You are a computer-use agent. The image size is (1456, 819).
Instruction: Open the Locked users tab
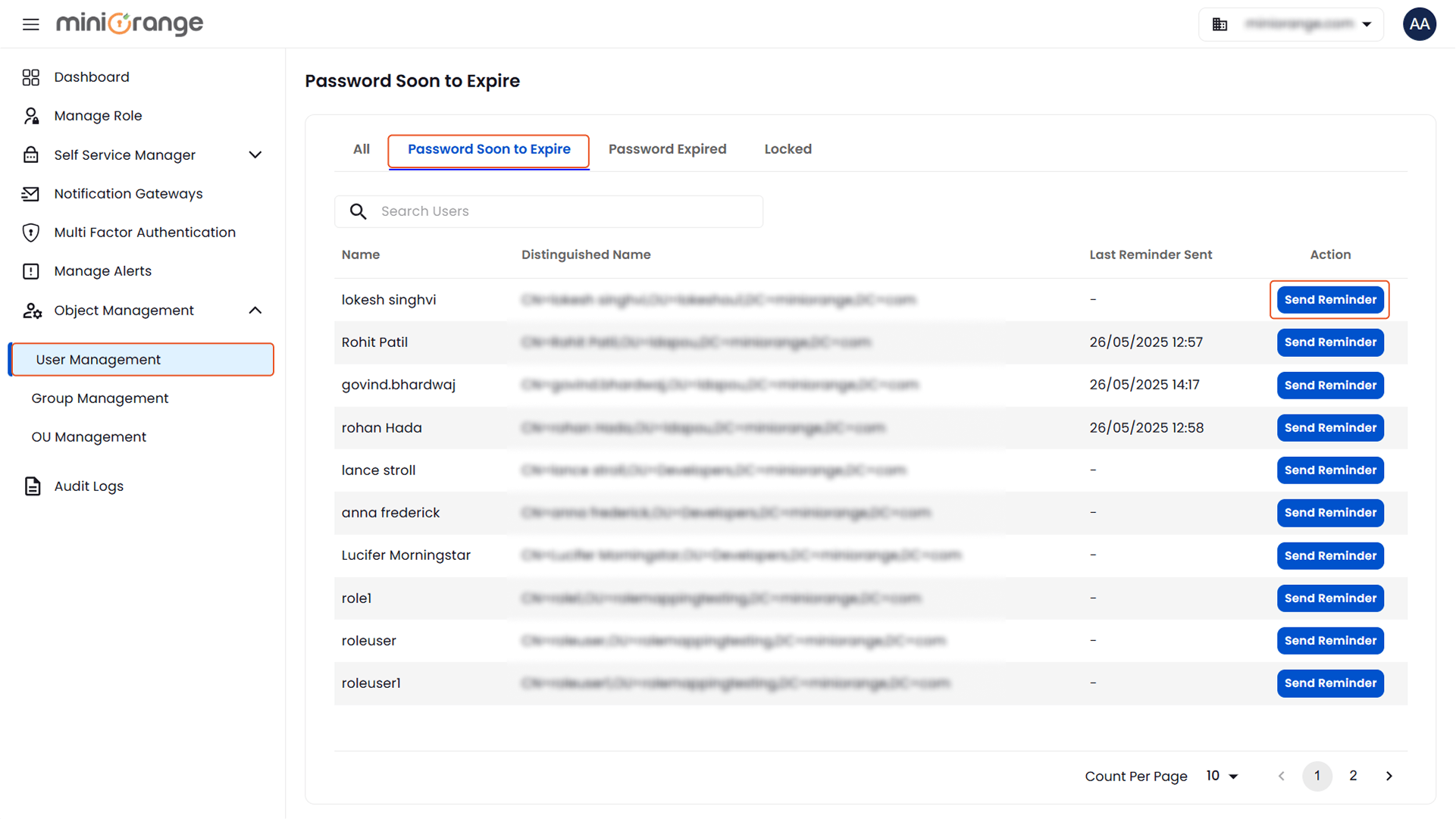pos(787,148)
